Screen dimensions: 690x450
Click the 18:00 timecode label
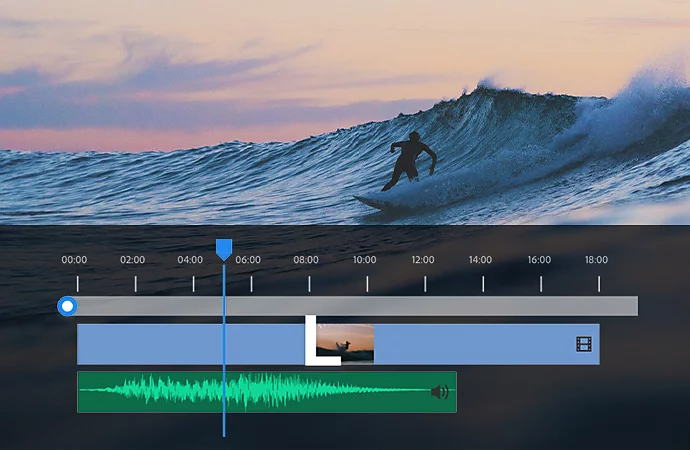(596, 260)
